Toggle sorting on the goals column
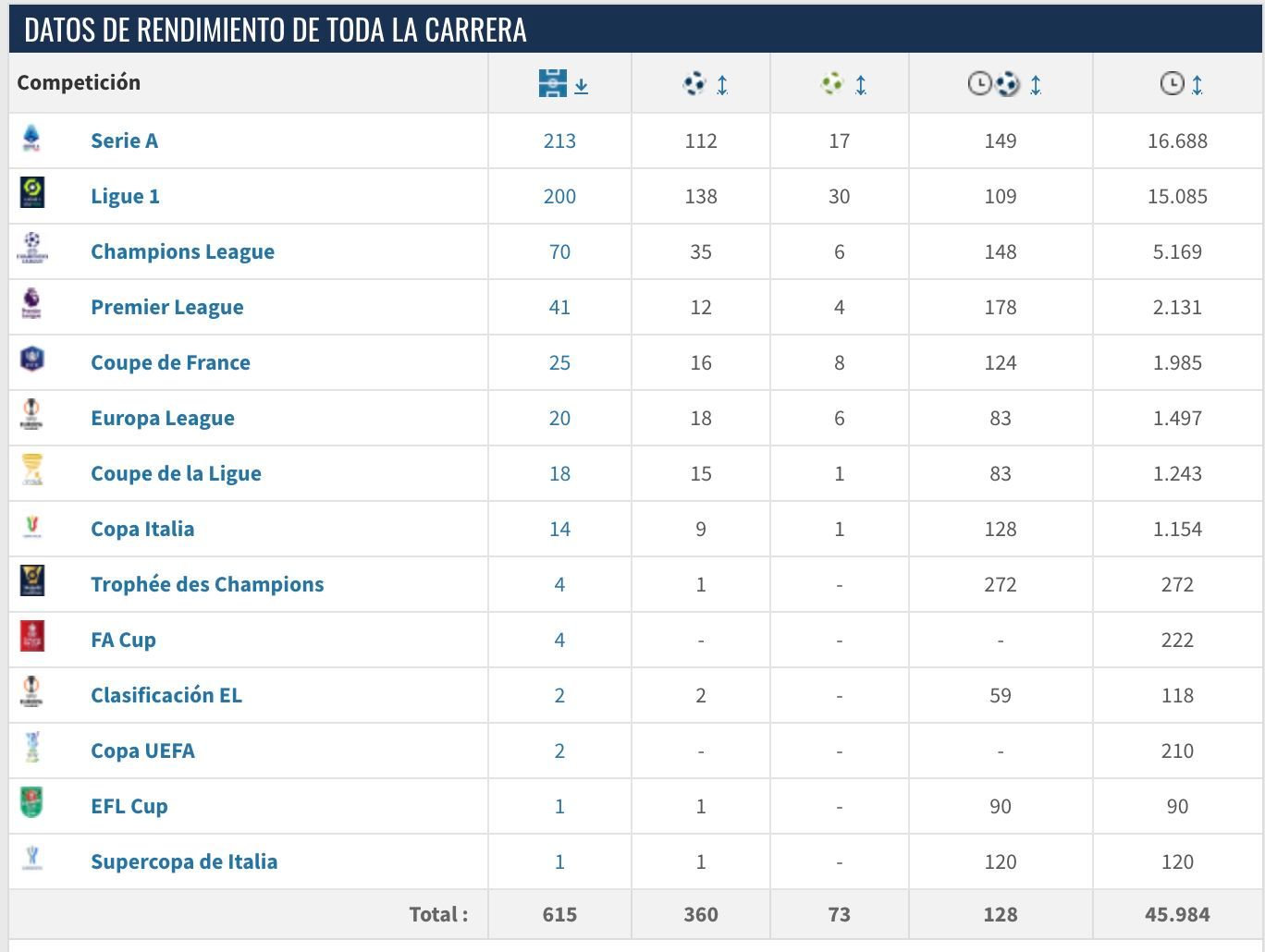Image resolution: width=1265 pixels, height=952 pixels. click(723, 82)
